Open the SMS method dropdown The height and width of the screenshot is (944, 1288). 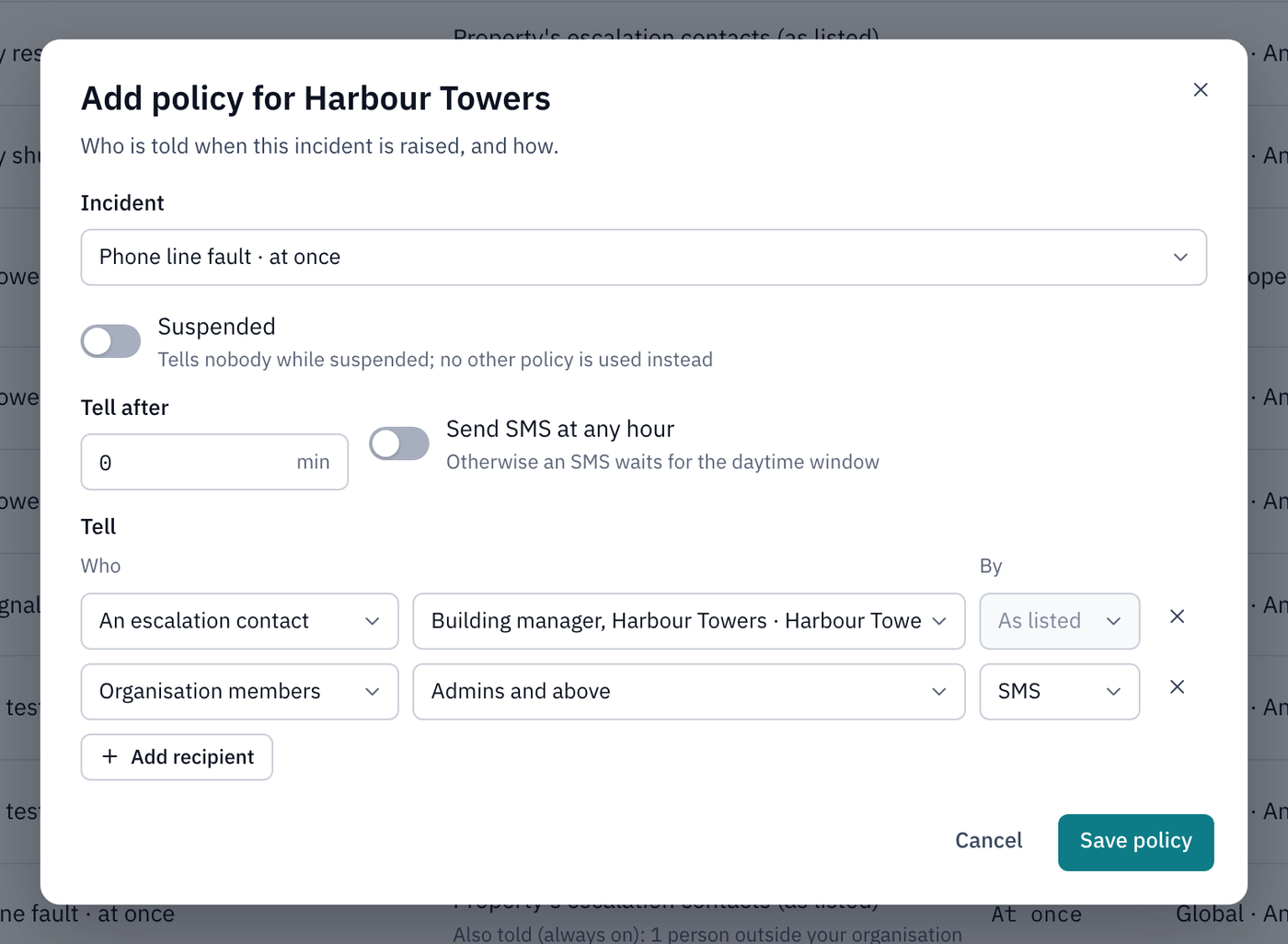(x=1060, y=692)
